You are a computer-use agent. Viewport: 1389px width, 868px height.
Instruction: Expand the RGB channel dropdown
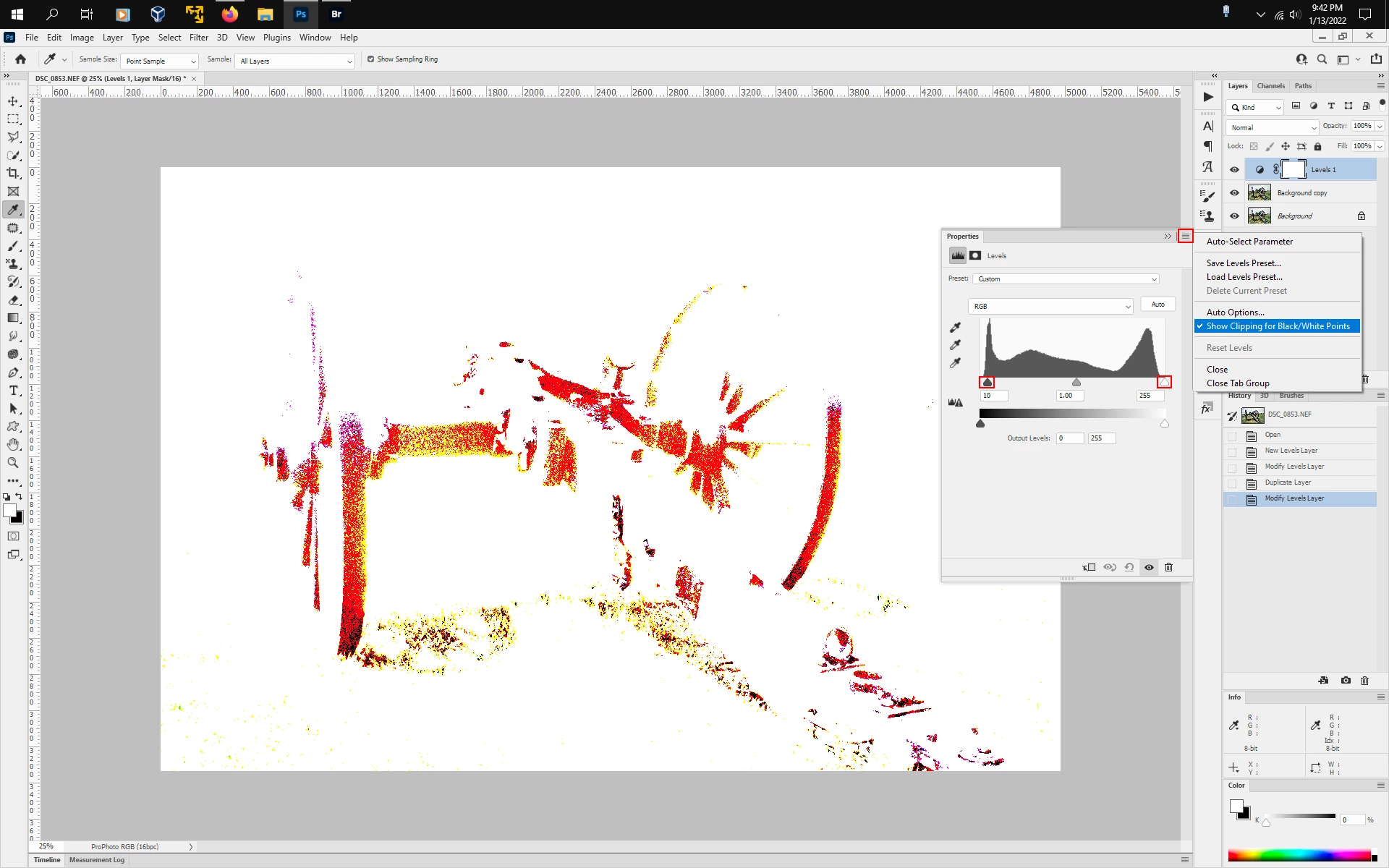(1050, 307)
